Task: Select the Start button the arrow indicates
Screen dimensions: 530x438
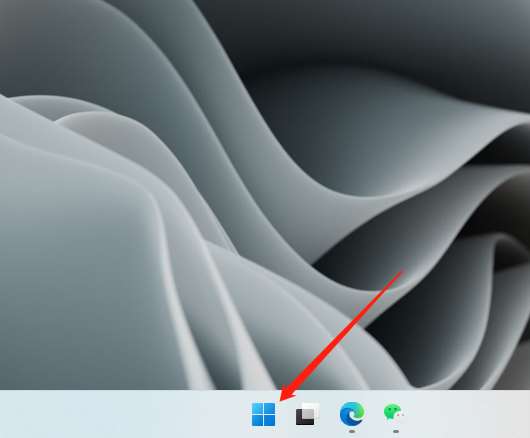Action: pos(263,414)
